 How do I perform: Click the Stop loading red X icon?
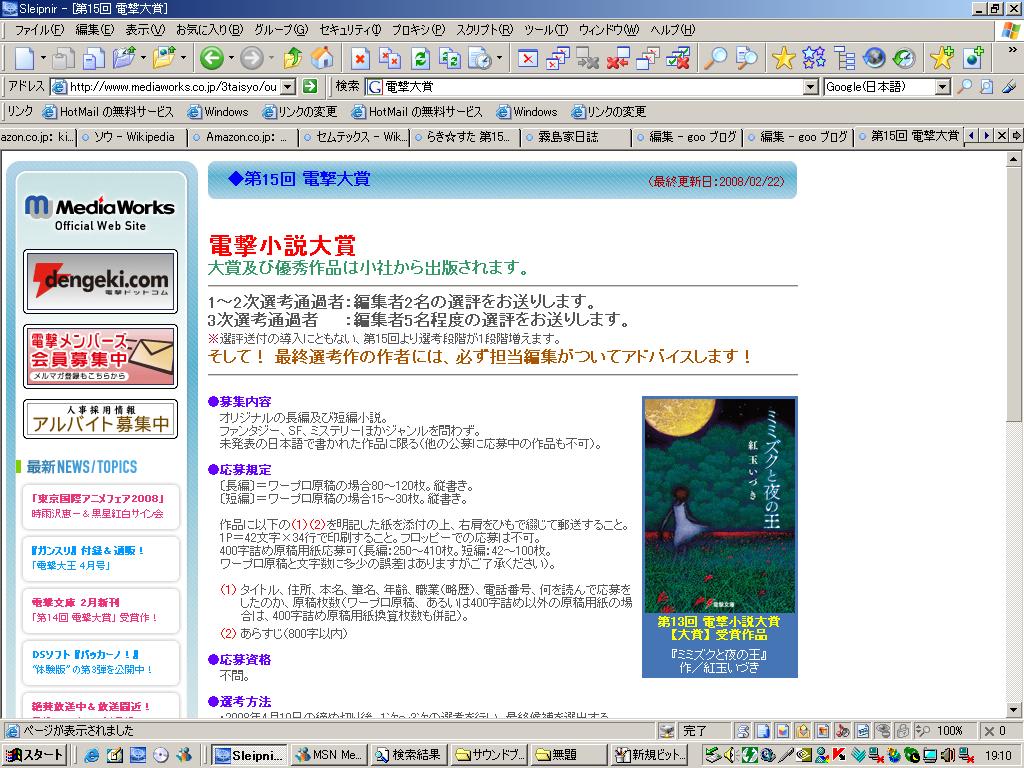[x=360, y=58]
